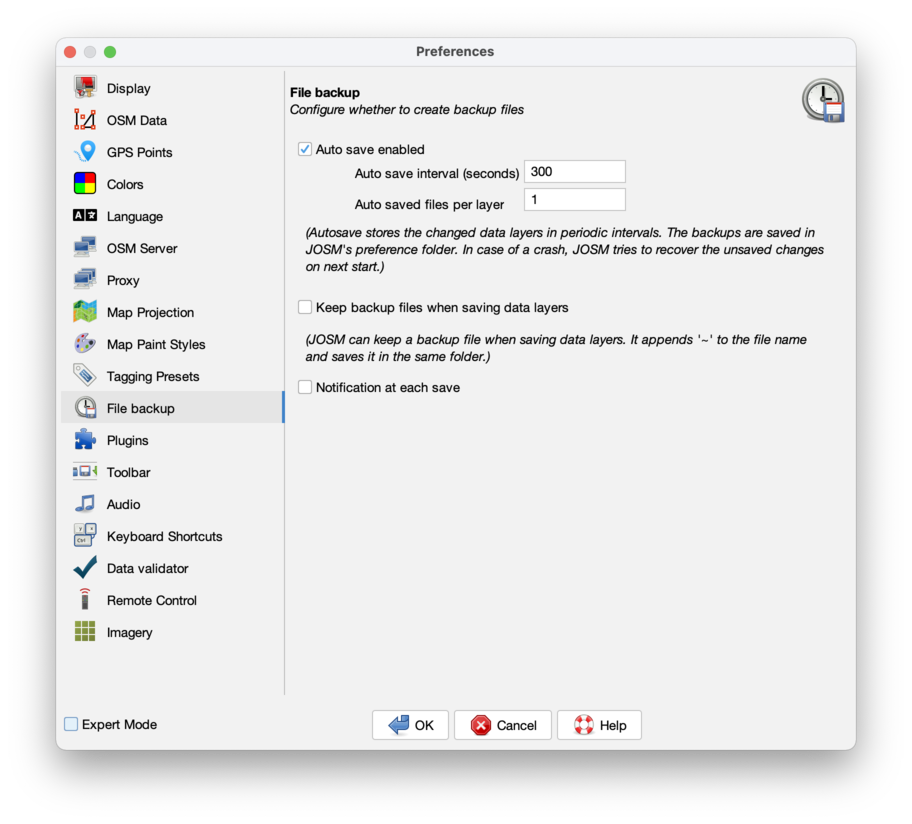
Task: Click the File backup clock icon
Action: pos(84,408)
